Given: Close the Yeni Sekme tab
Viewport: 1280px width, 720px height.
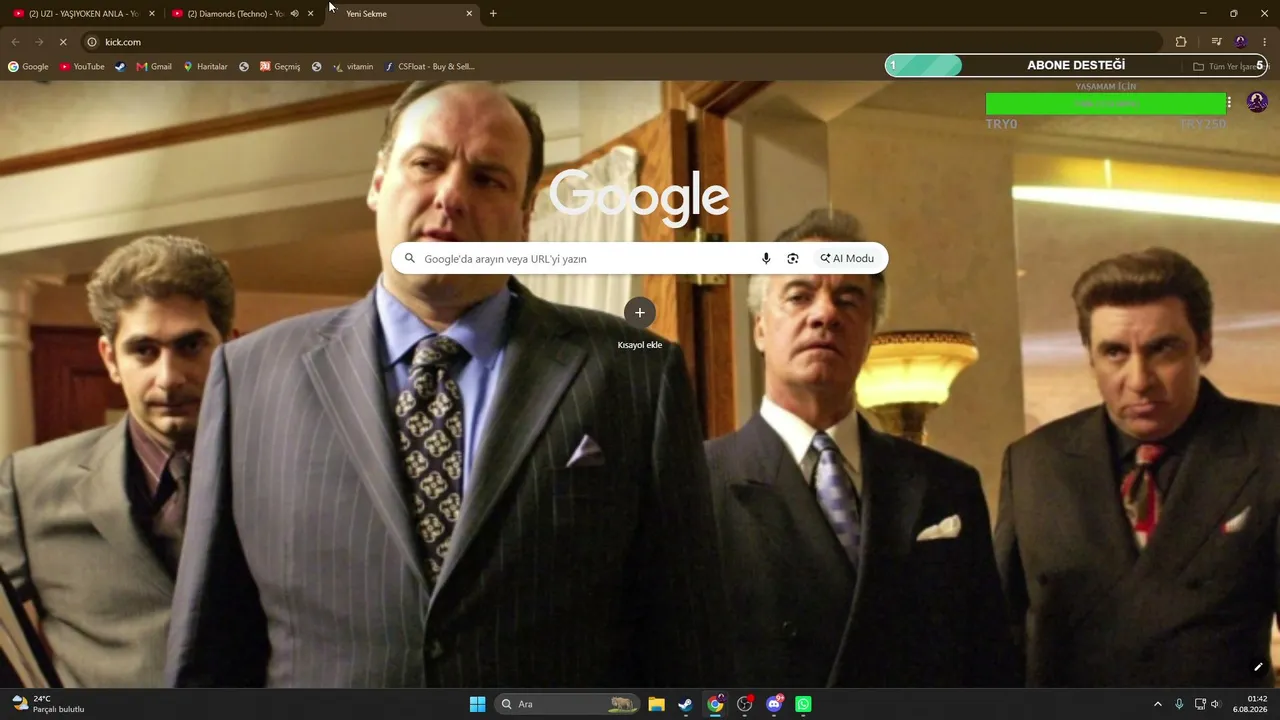Looking at the screenshot, I should click(x=469, y=14).
